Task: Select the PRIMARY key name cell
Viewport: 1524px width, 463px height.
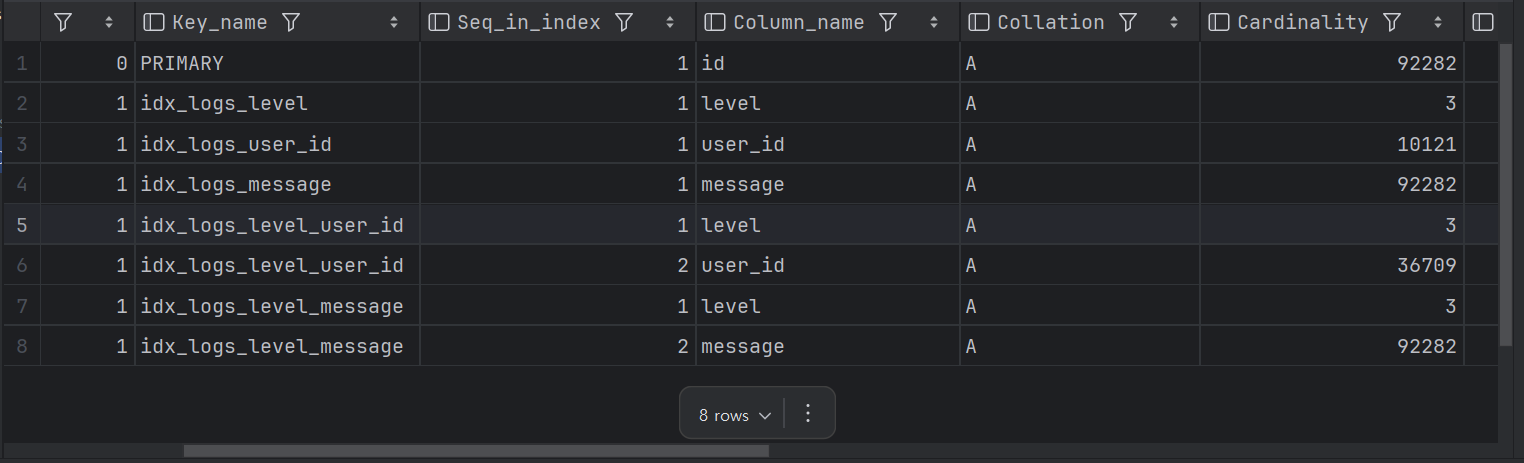Action: [182, 63]
